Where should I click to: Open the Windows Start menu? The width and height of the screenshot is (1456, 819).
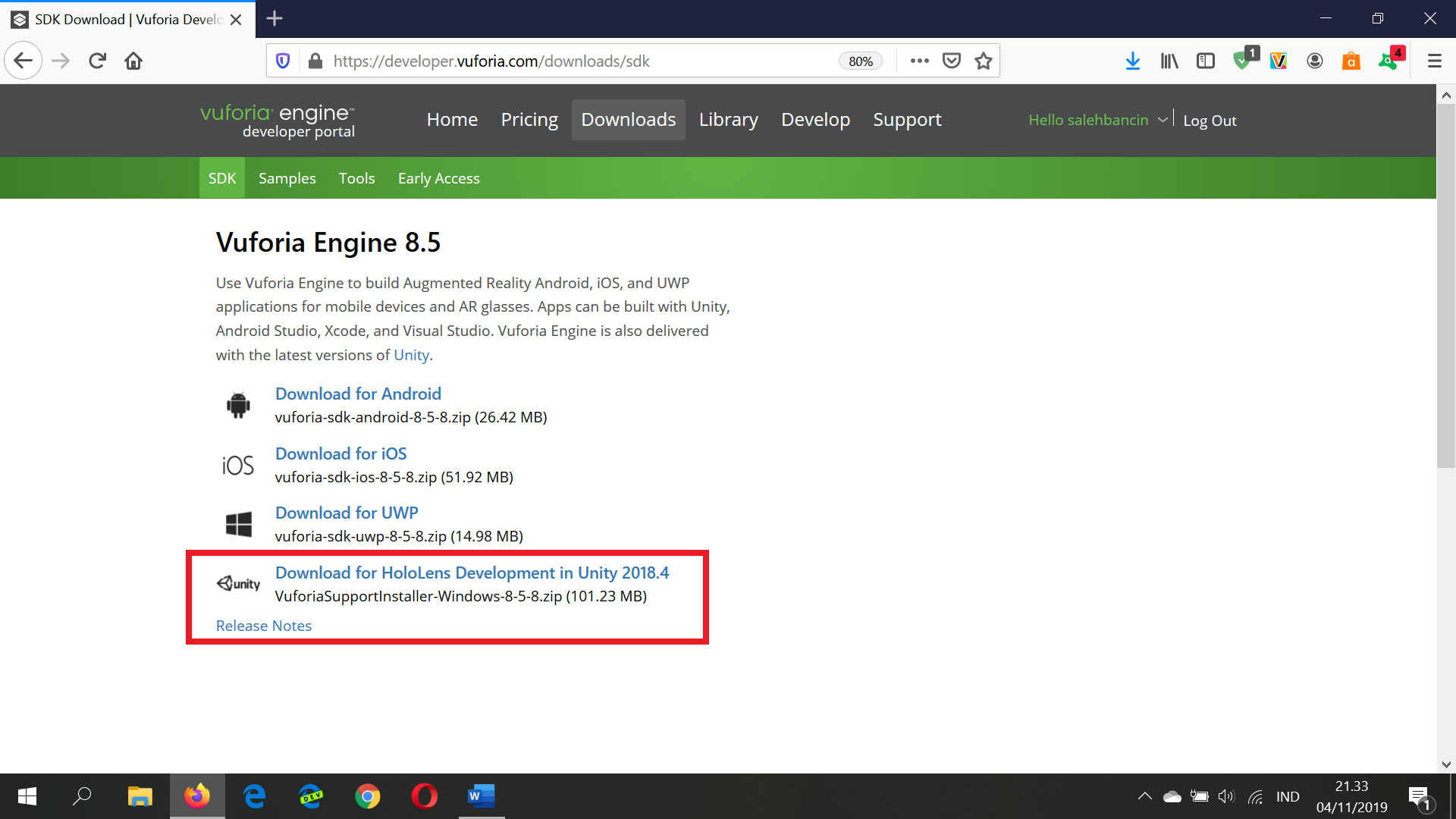coord(27,796)
